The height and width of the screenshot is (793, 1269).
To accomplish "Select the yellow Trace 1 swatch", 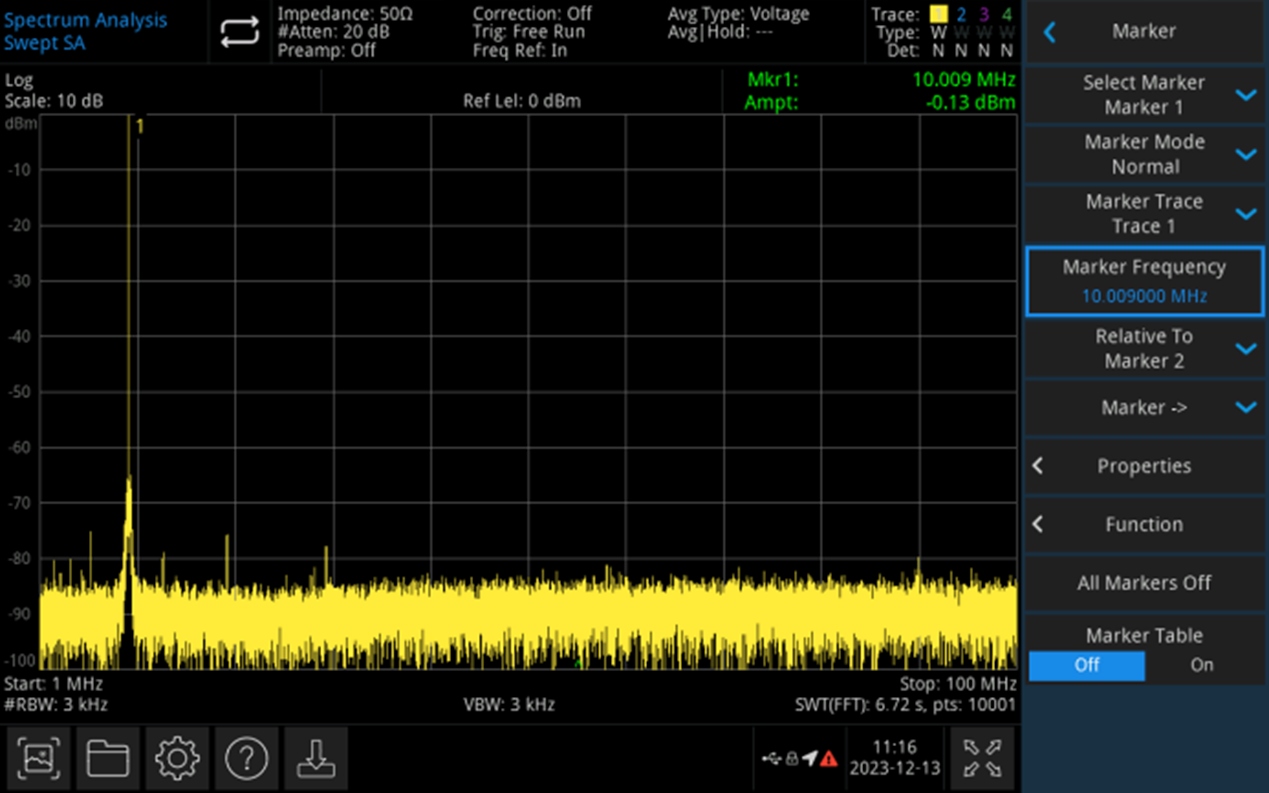I will (x=937, y=14).
